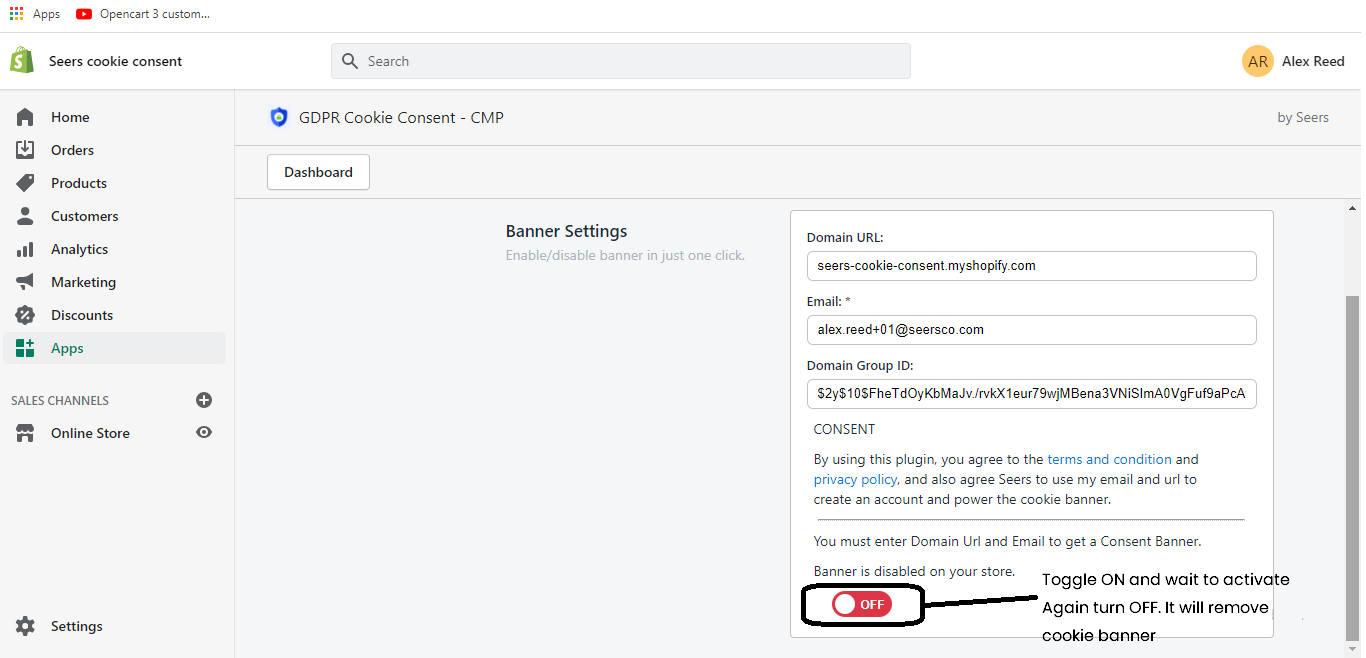The width and height of the screenshot is (1366, 658).
Task: Click the search magnifier icon
Action: tap(350, 61)
